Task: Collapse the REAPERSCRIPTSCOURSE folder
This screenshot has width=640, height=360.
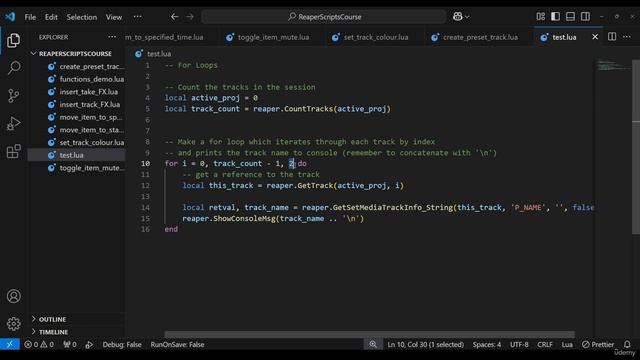Action: click(x=75, y=53)
